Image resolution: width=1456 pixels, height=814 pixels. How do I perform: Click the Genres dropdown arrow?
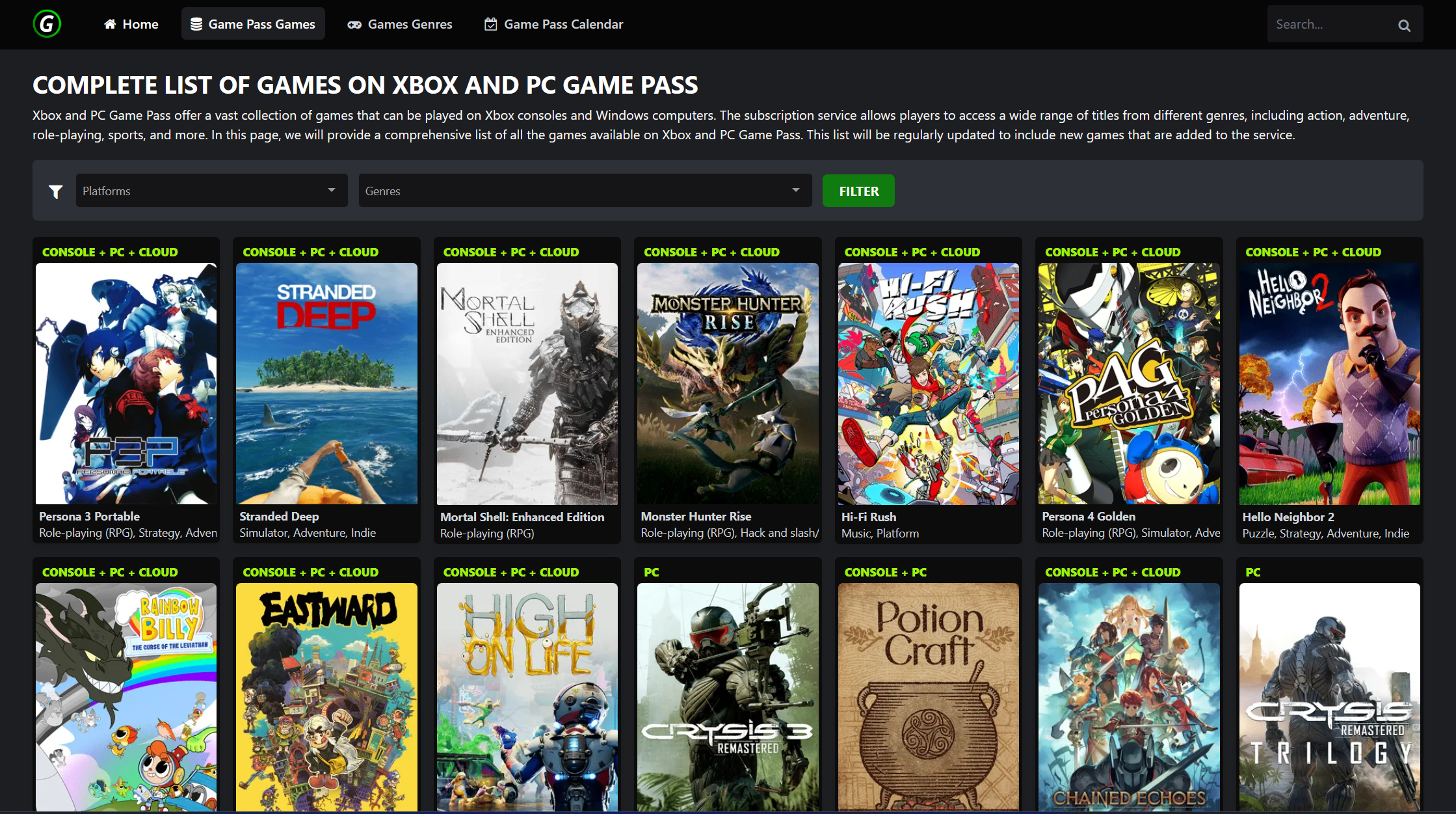796,191
